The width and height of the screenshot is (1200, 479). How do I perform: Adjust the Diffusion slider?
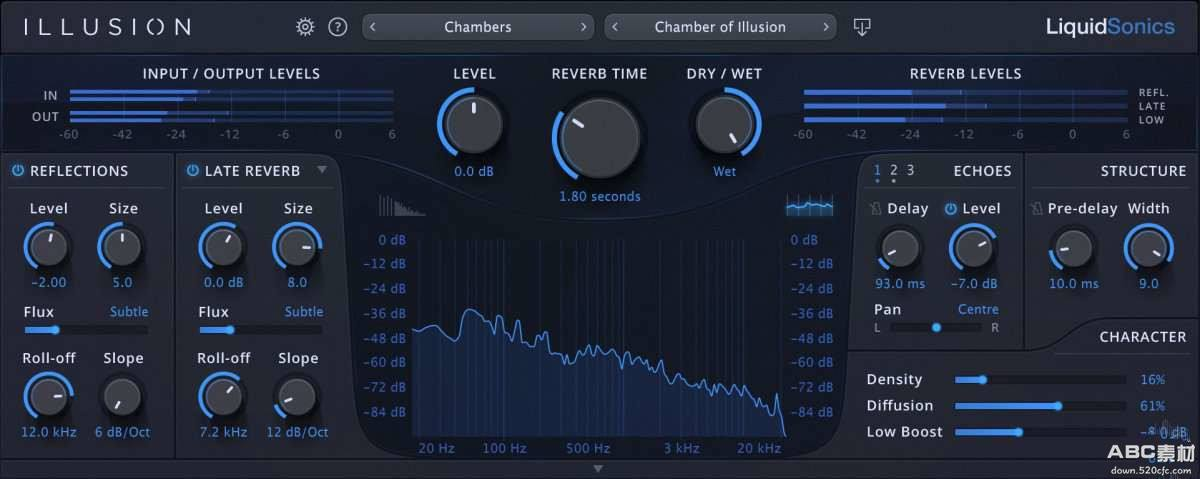1040,406
